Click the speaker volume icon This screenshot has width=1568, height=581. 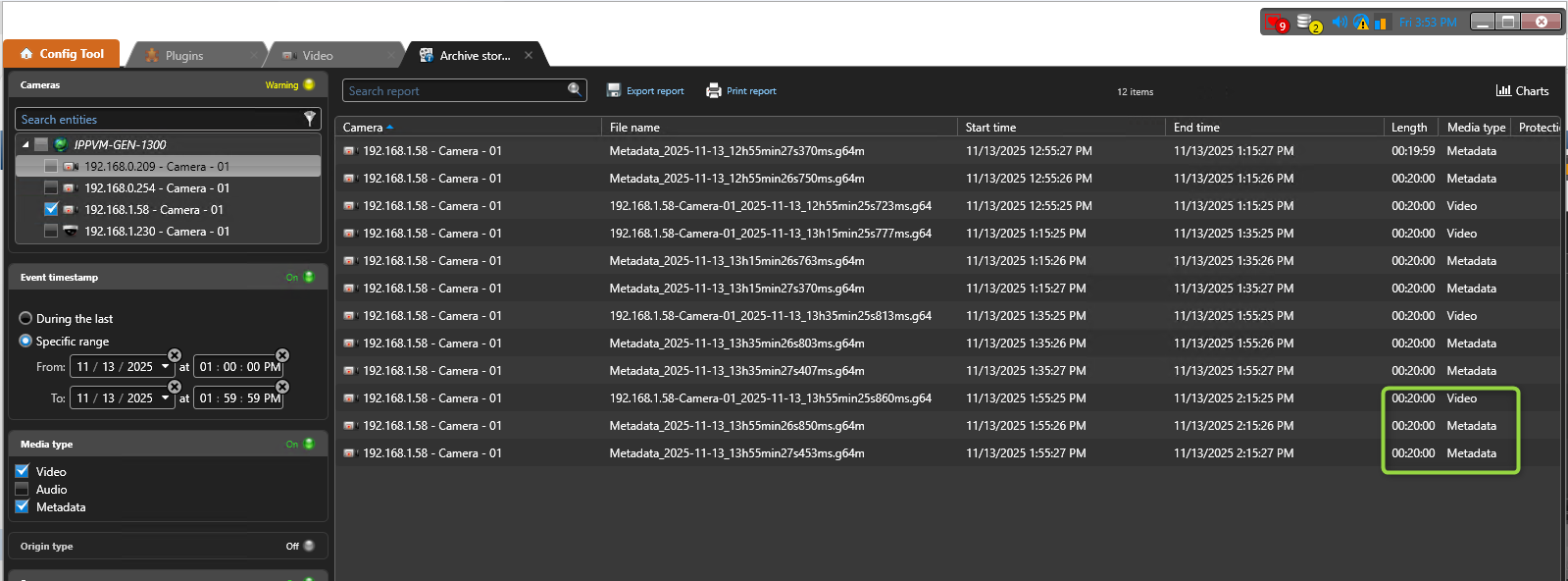click(x=1340, y=22)
